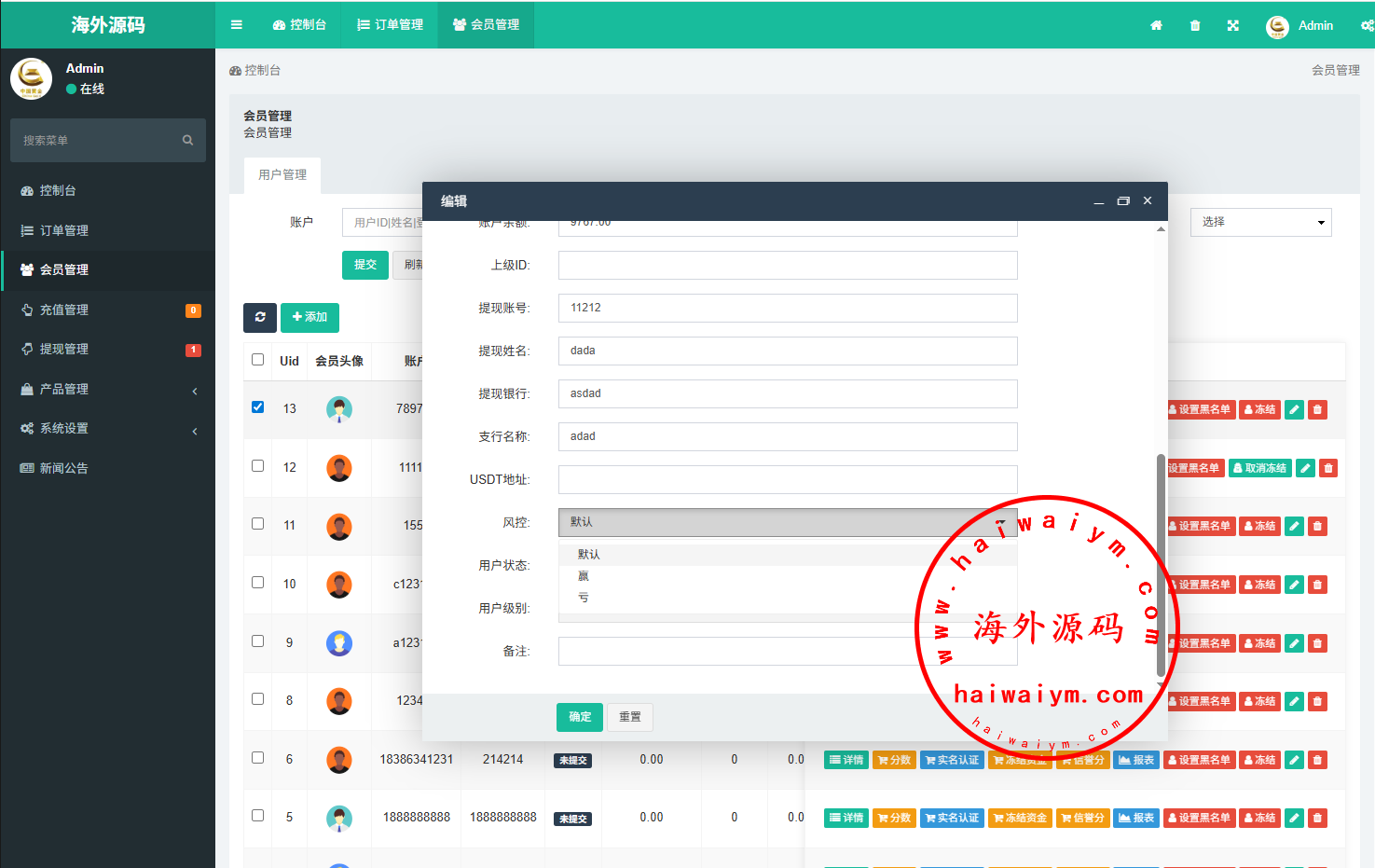Toggle the select-all checkbox in table header
This screenshot has width=1375, height=868.
coord(258,360)
